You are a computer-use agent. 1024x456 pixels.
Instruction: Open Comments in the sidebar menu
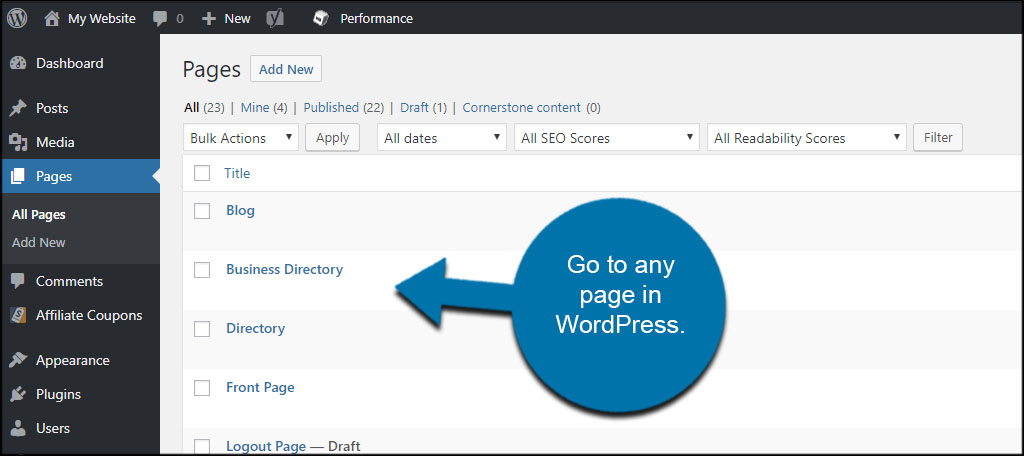point(69,282)
